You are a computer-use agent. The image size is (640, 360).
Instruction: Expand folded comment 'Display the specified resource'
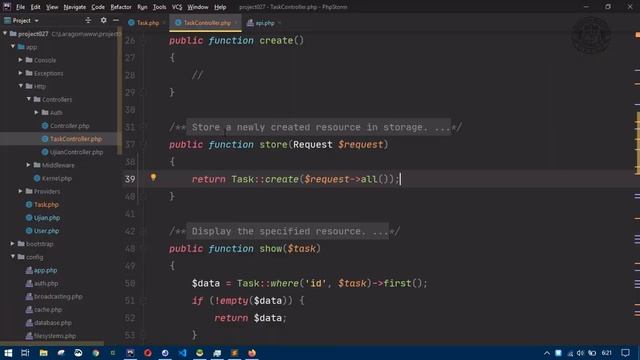tap(288, 231)
